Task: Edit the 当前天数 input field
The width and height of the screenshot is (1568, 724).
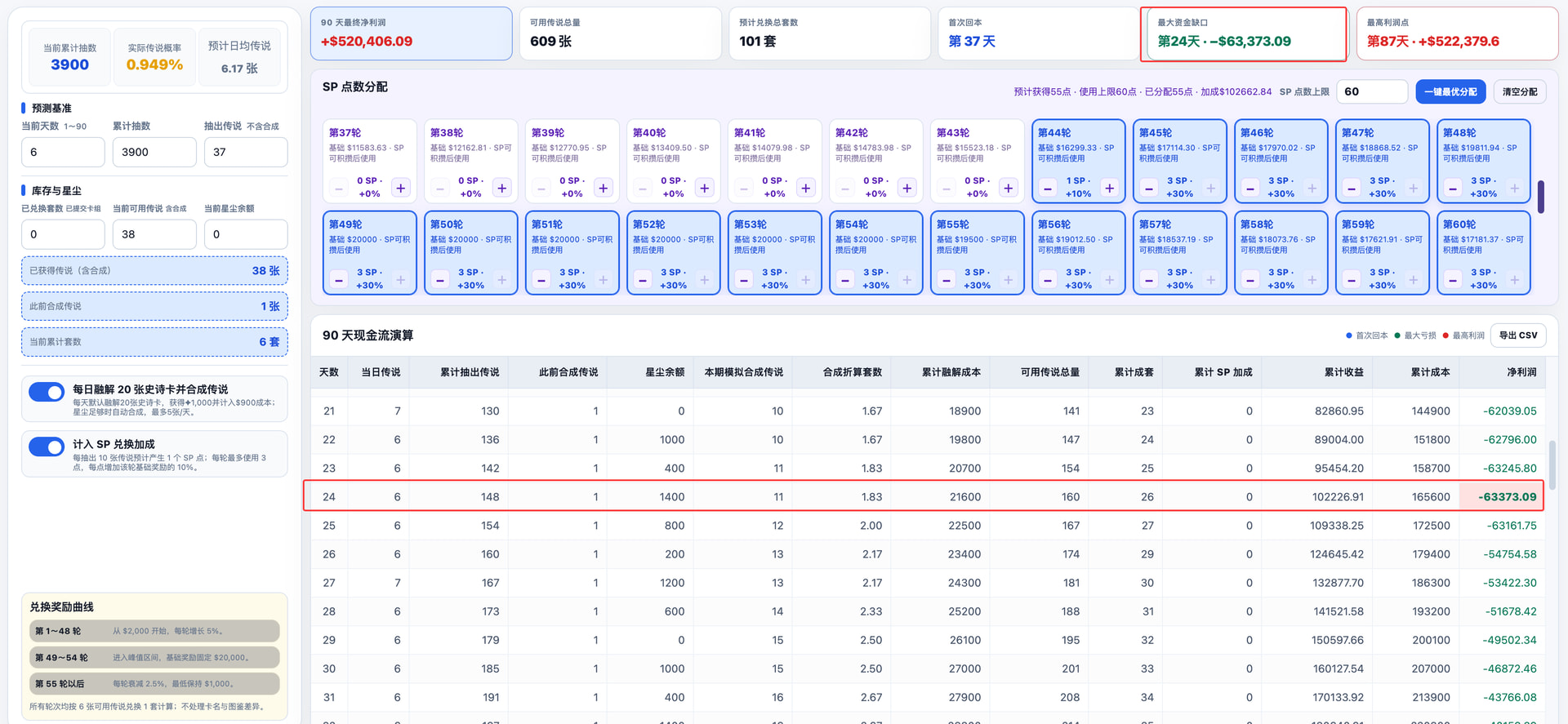Action: click(x=63, y=152)
